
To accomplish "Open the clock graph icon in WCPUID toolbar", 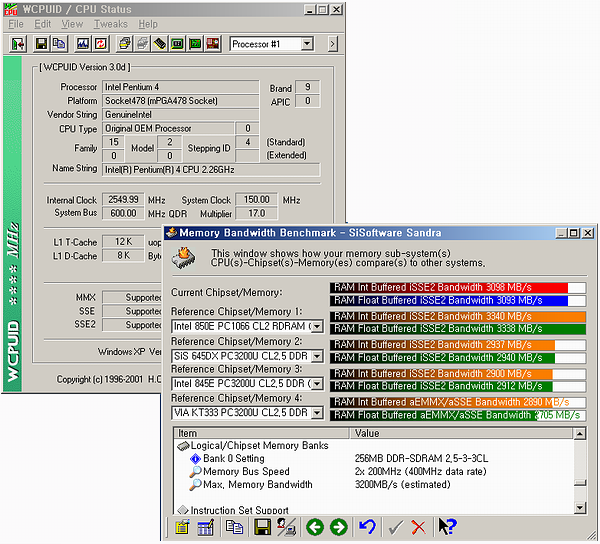I will point(83,44).
